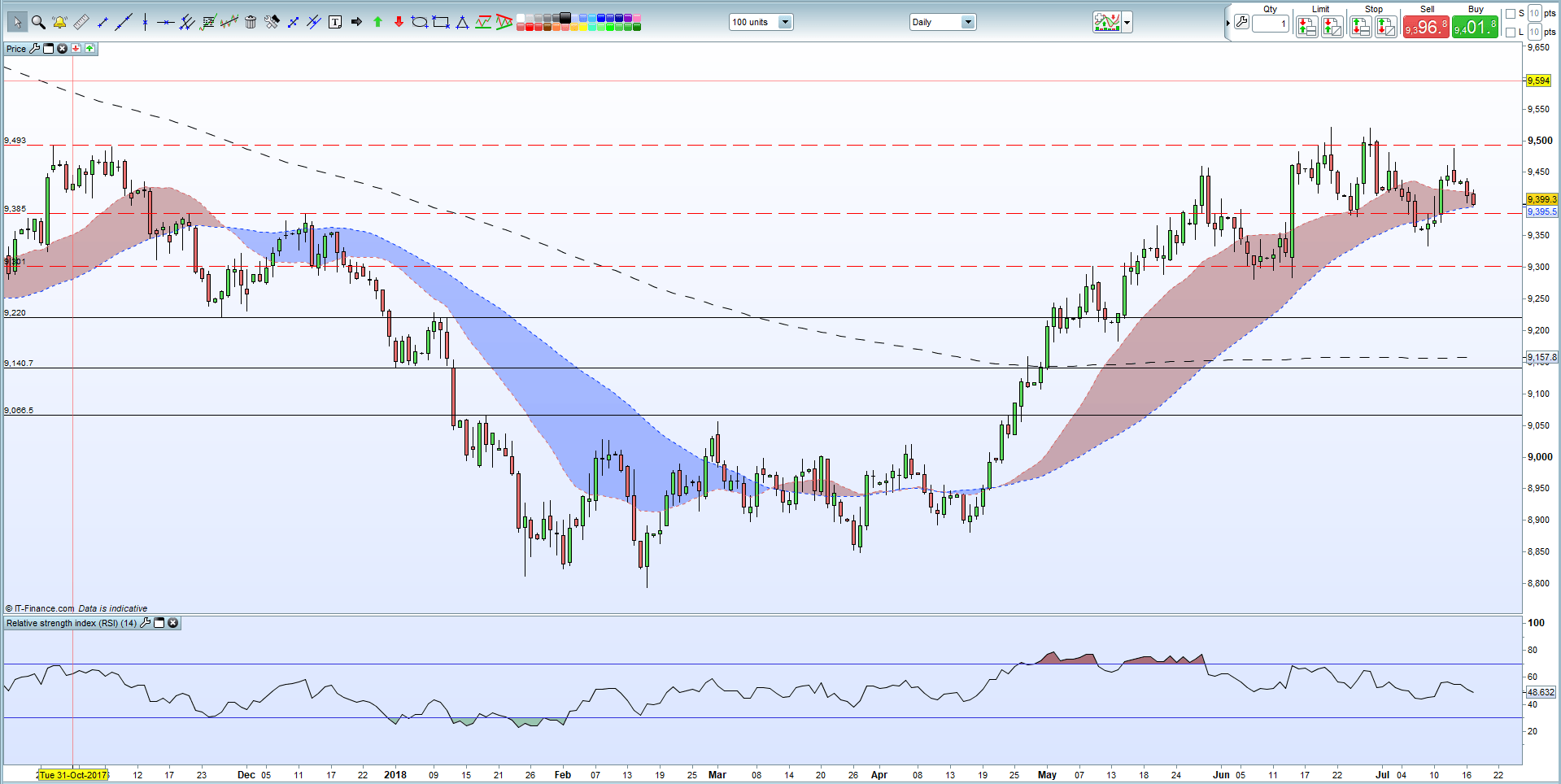This screenshot has width=1561, height=784.
Task: Open the alert bell tool
Action: click(x=59, y=22)
